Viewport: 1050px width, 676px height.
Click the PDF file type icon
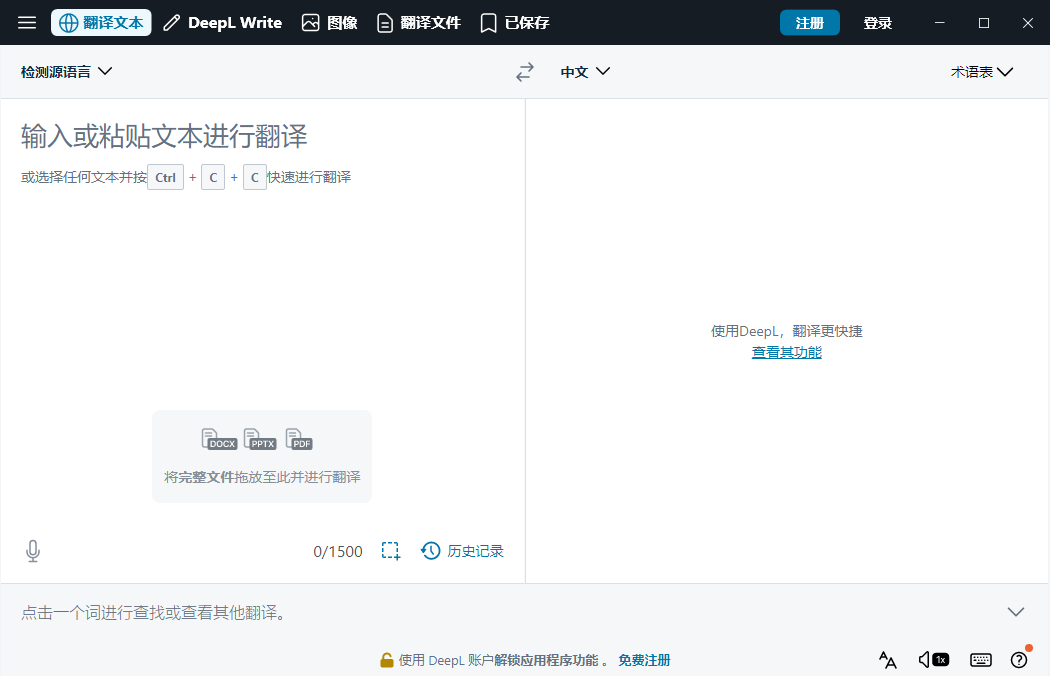click(299, 440)
